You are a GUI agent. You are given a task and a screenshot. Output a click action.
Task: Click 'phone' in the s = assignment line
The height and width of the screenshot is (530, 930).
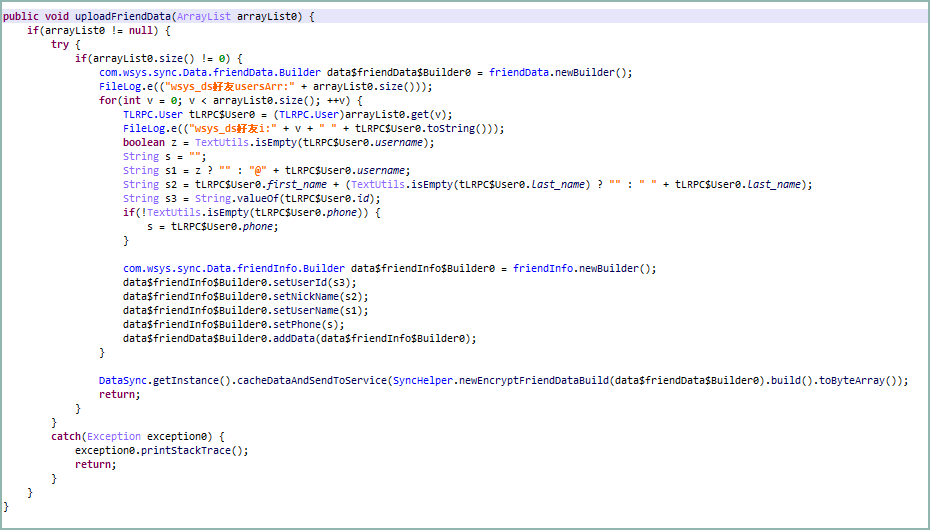(258, 226)
